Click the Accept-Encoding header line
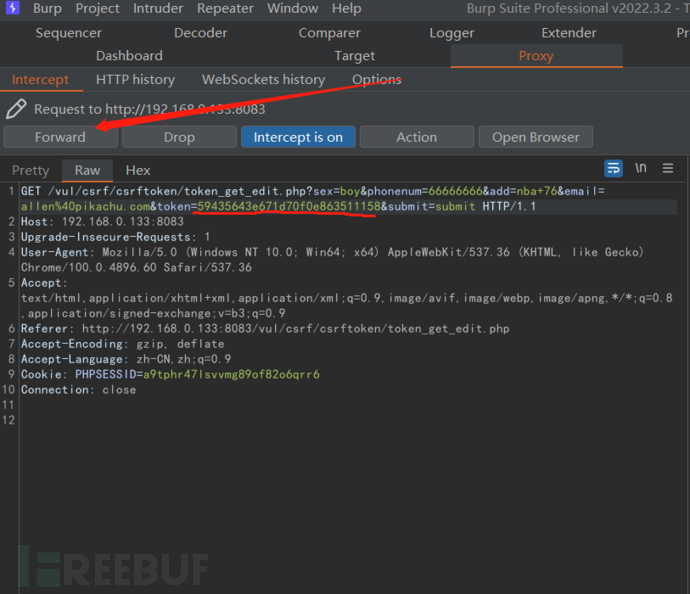690x594 pixels. click(x=122, y=344)
